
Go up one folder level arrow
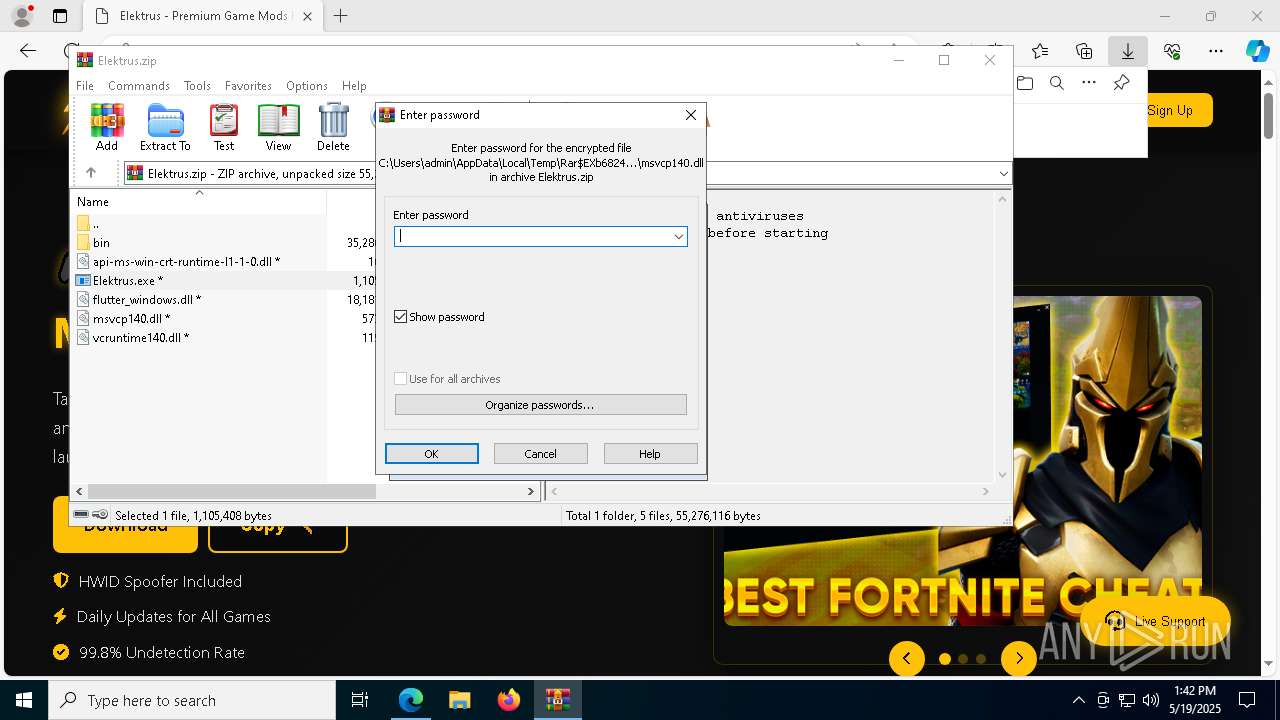91,173
